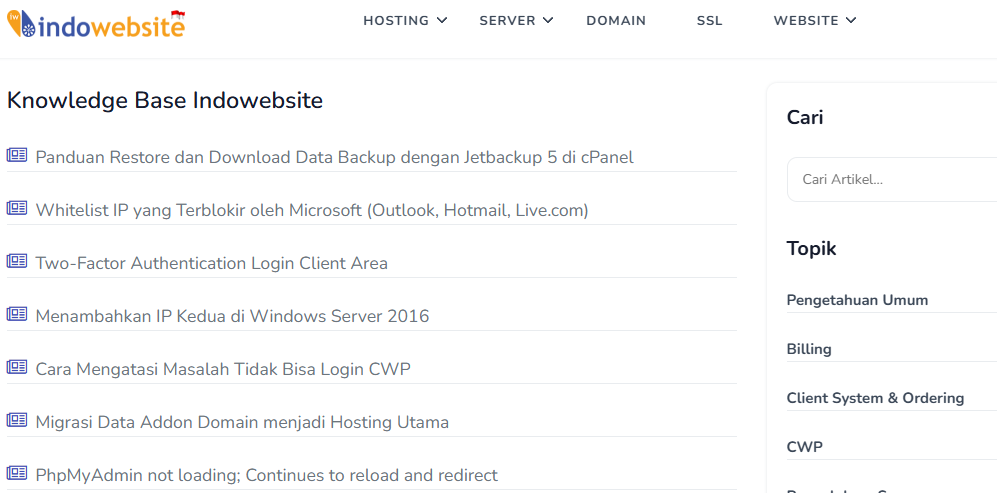Viewport: 997px width, 493px height.
Task: Open the WEBSITE menu item
Action: (806, 20)
